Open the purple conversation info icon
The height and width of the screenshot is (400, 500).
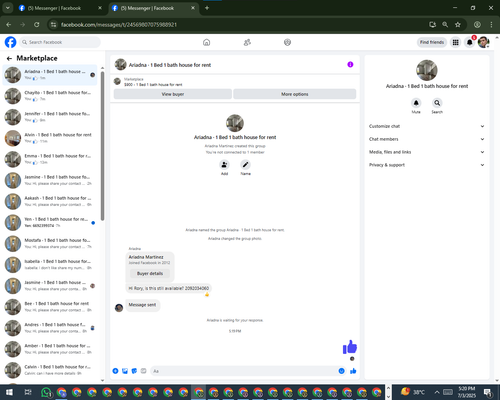click(350, 64)
